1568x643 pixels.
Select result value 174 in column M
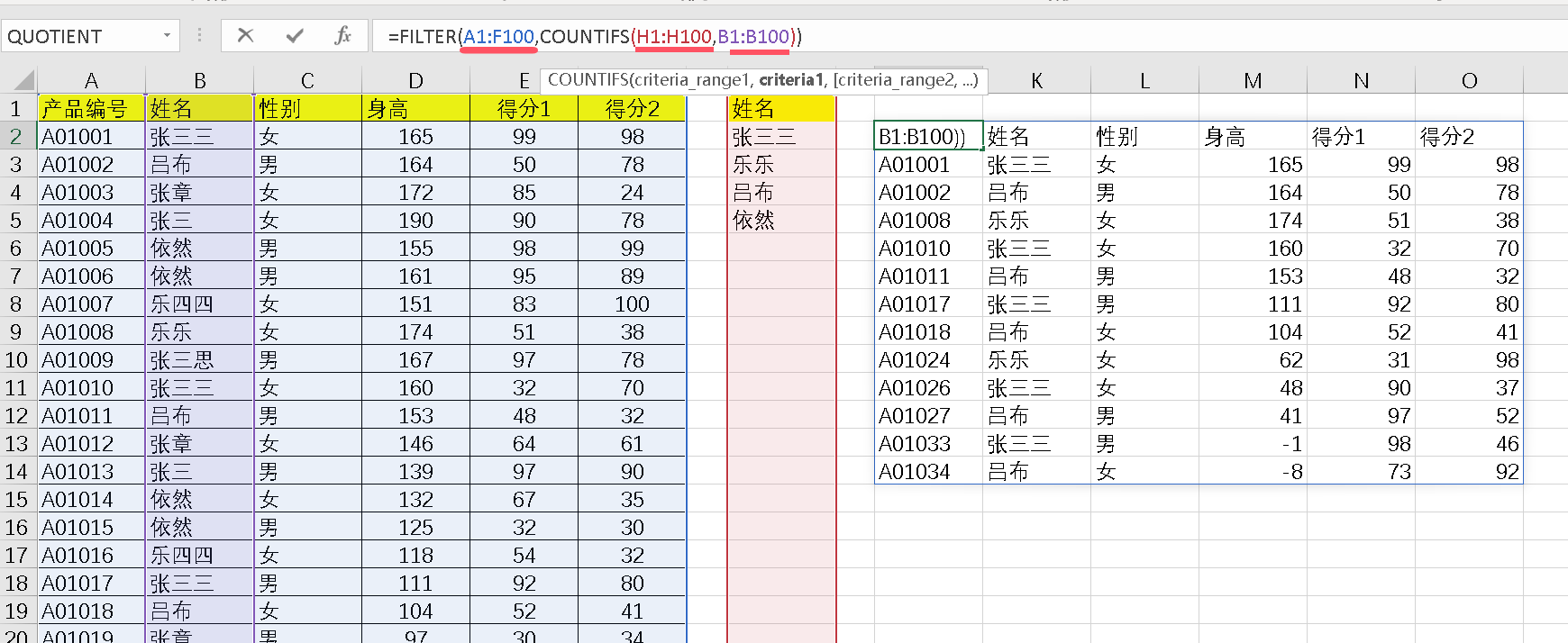(1253, 220)
